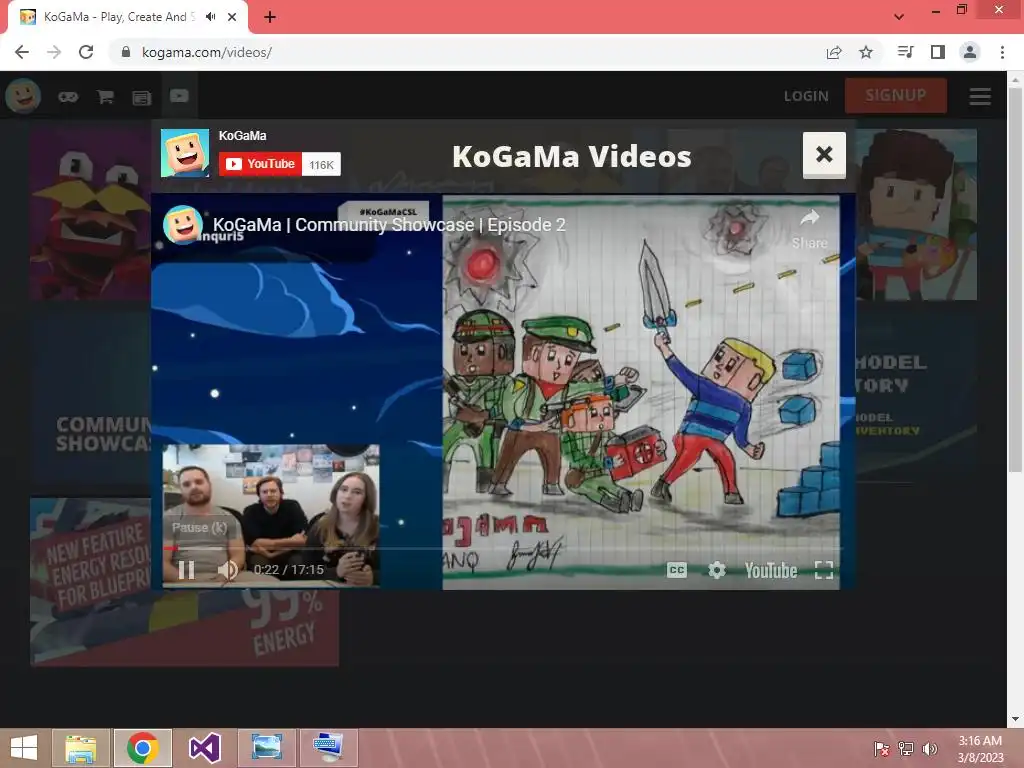
Task: Bookmark this tab star icon
Action: (x=866, y=52)
